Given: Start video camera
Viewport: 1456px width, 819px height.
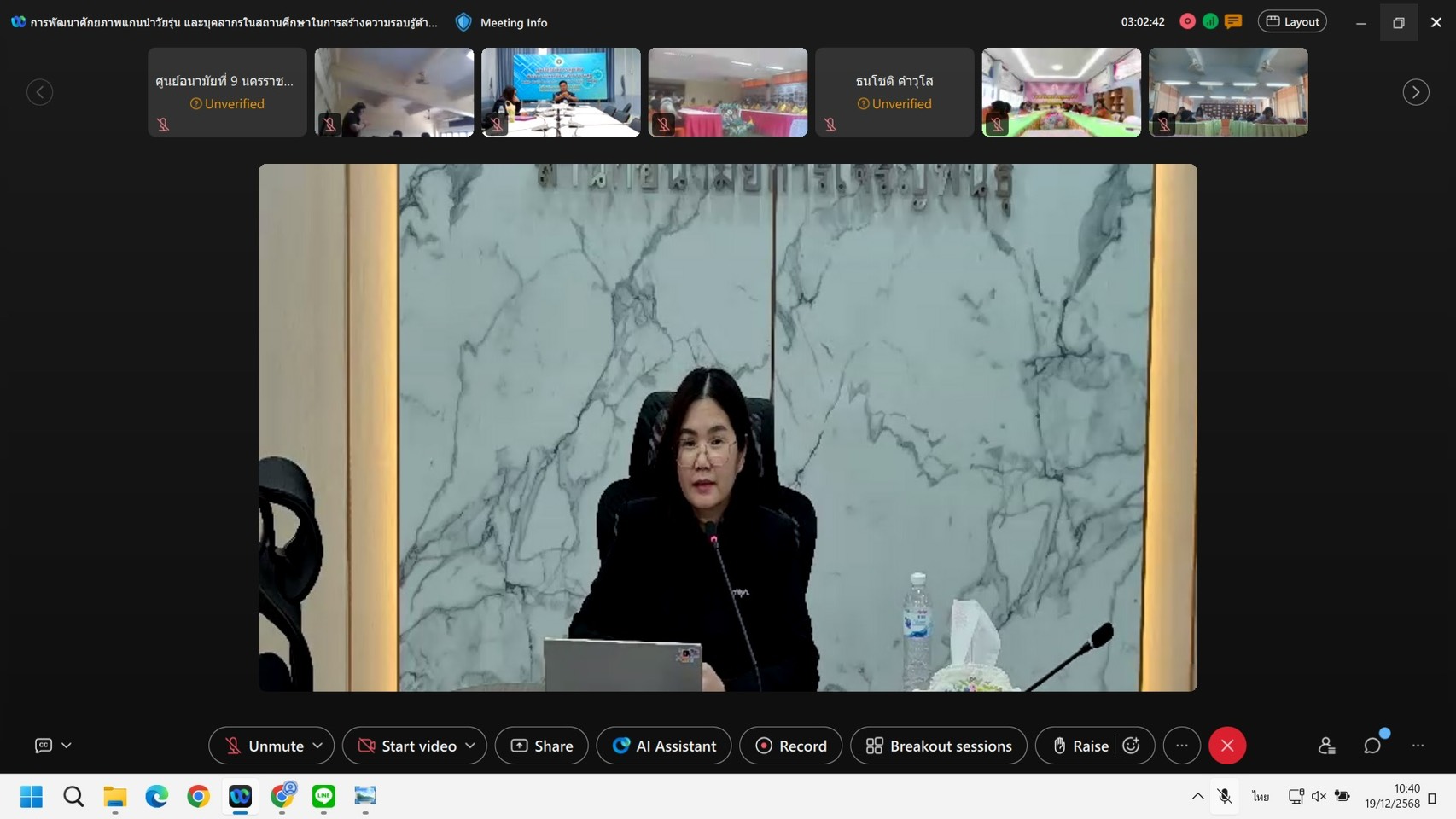Looking at the screenshot, I should (x=407, y=746).
